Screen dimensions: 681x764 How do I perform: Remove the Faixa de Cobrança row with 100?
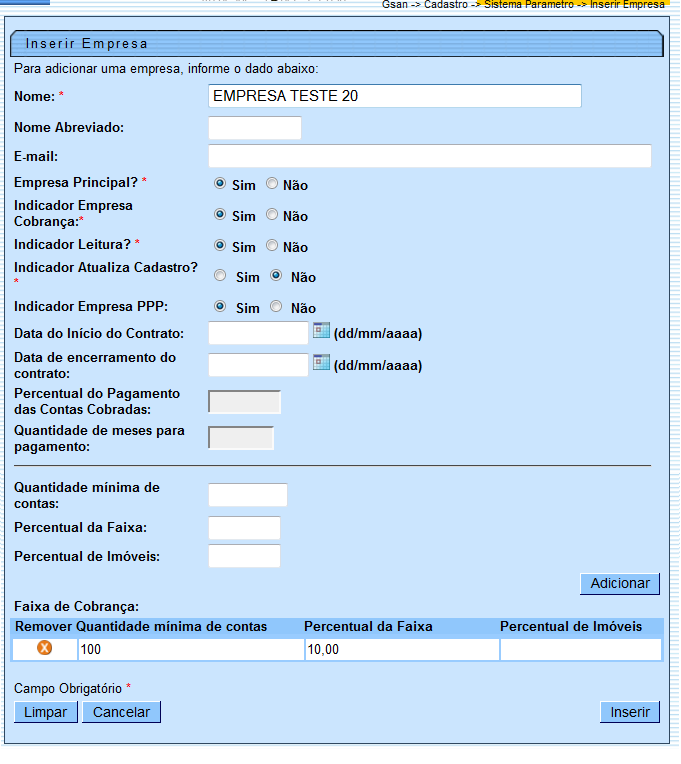tap(45, 649)
